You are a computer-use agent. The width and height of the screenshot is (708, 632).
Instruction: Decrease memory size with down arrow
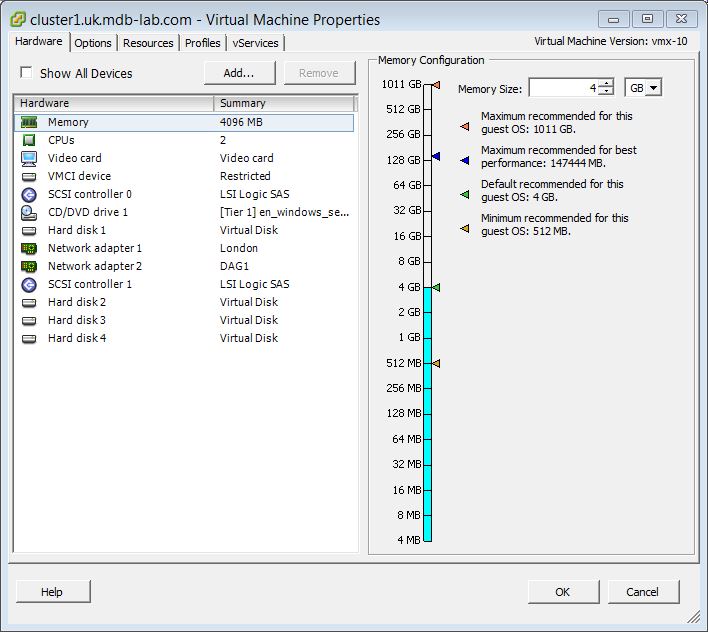coord(606,93)
